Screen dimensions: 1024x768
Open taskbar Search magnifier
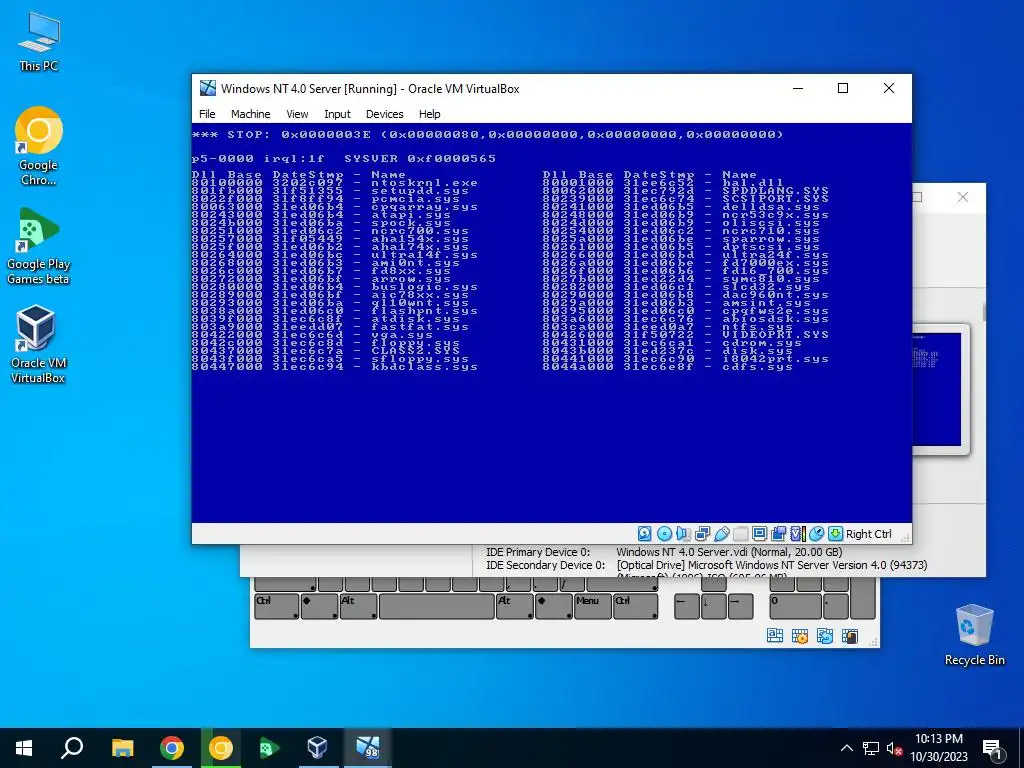tap(72, 748)
